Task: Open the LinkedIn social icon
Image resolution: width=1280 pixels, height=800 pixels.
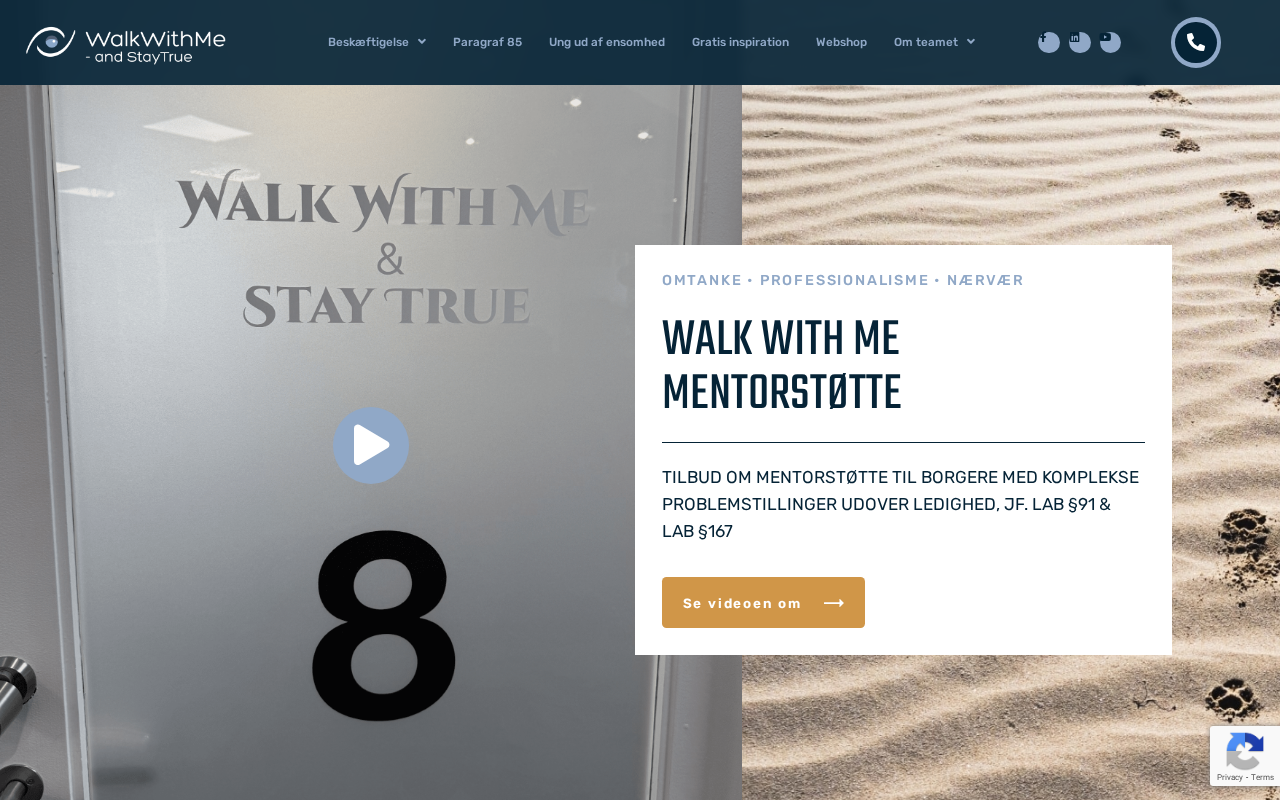Action: 1080,42
